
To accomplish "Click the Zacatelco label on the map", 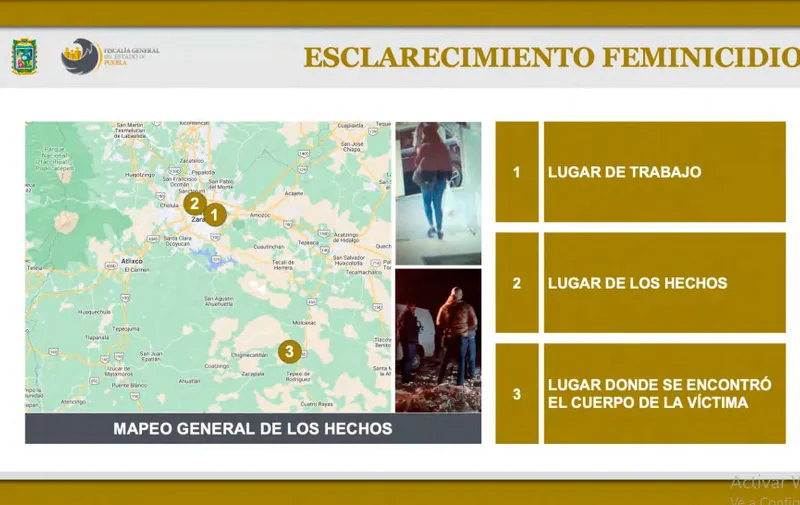I will (x=192, y=161).
